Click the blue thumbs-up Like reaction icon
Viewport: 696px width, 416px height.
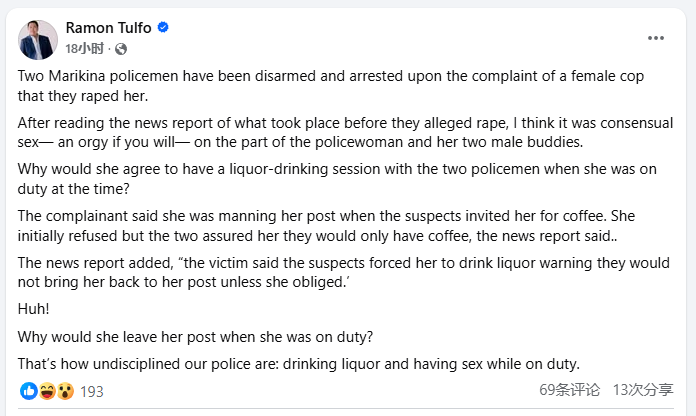click(29, 391)
